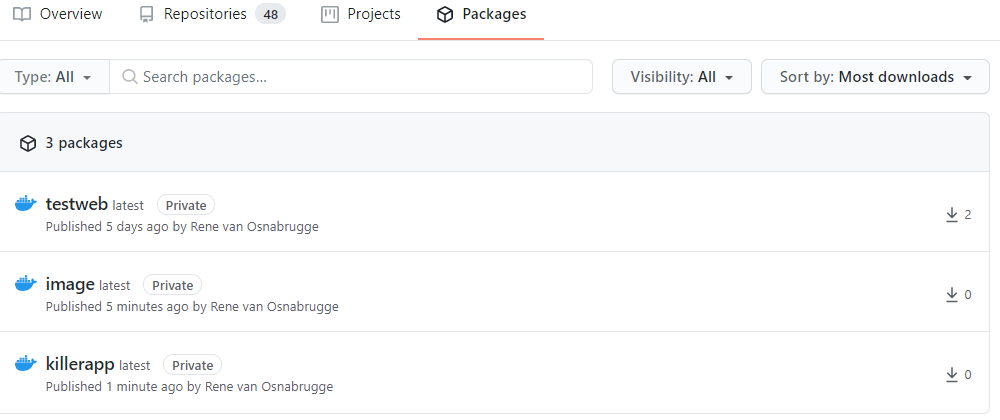Click the Private badge next to killerapp
Image resolution: width=1000 pixels, height=420 pixels.
[192, 365]
